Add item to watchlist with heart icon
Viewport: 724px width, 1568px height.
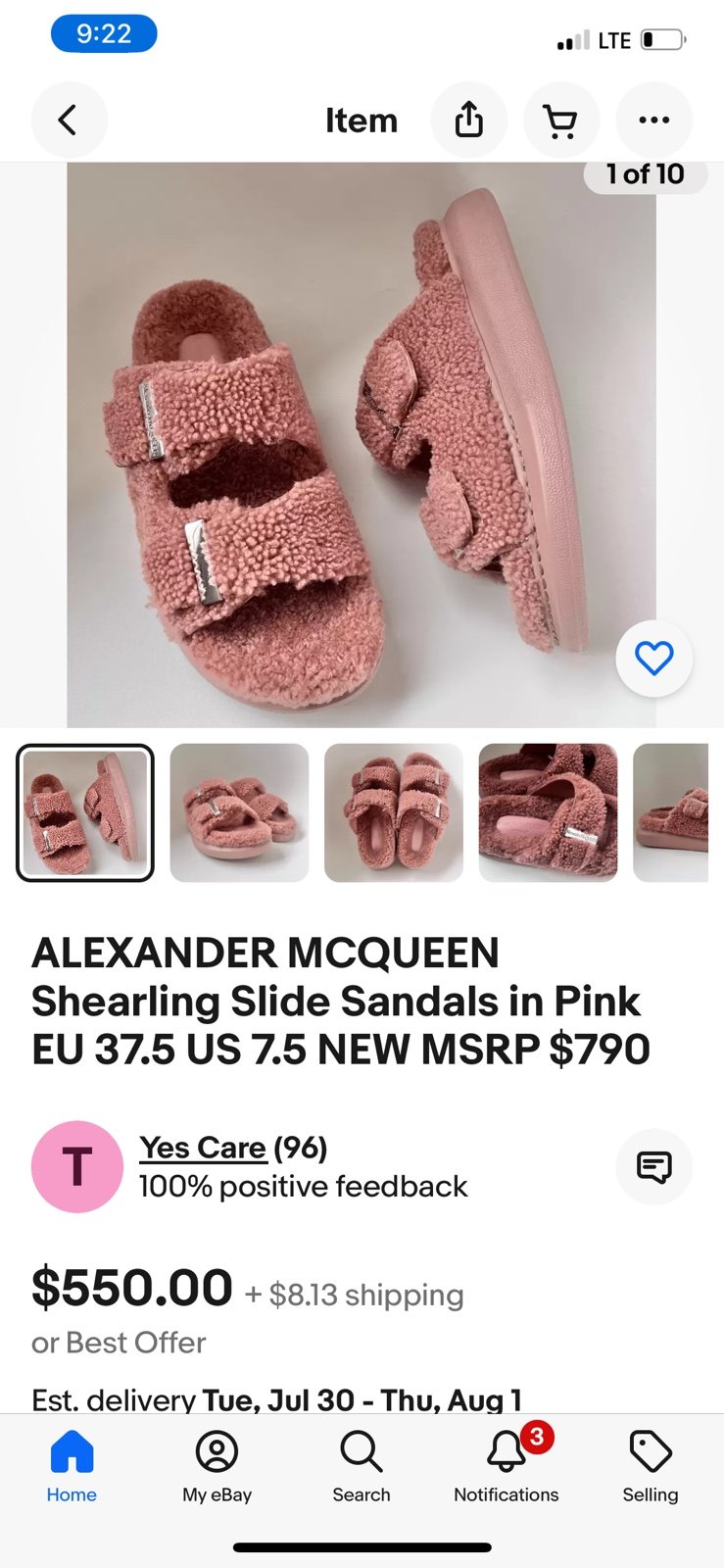tap(654, 658)
